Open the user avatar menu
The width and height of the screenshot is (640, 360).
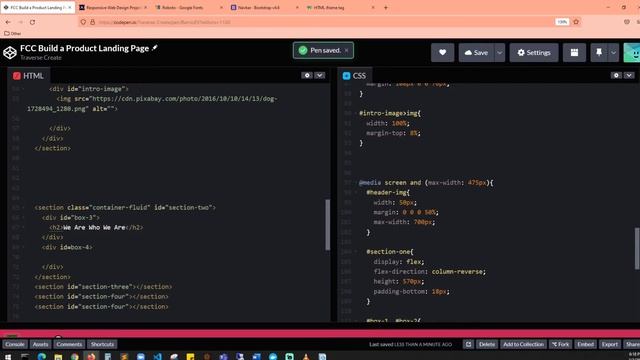(632, 53)
